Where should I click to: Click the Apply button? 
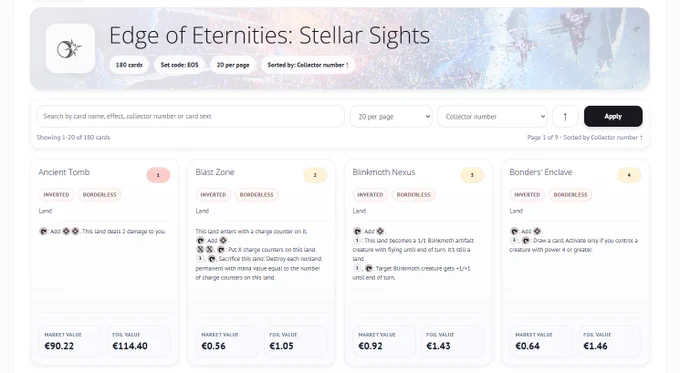(613, 116)
